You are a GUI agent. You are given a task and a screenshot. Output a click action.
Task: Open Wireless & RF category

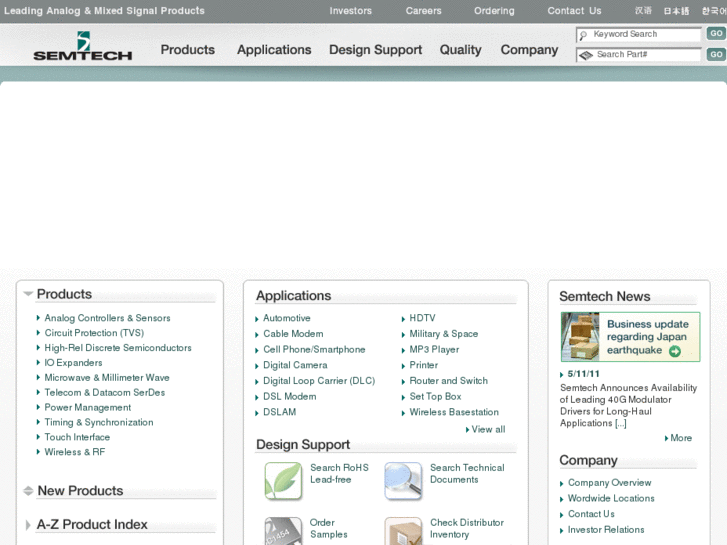(75, 452)
